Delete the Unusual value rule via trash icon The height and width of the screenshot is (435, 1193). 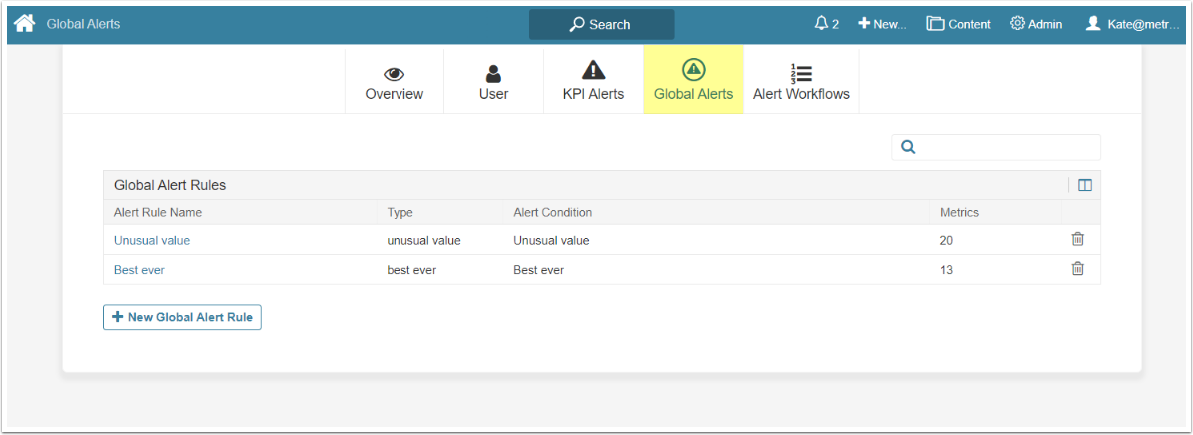point(1077,239)
